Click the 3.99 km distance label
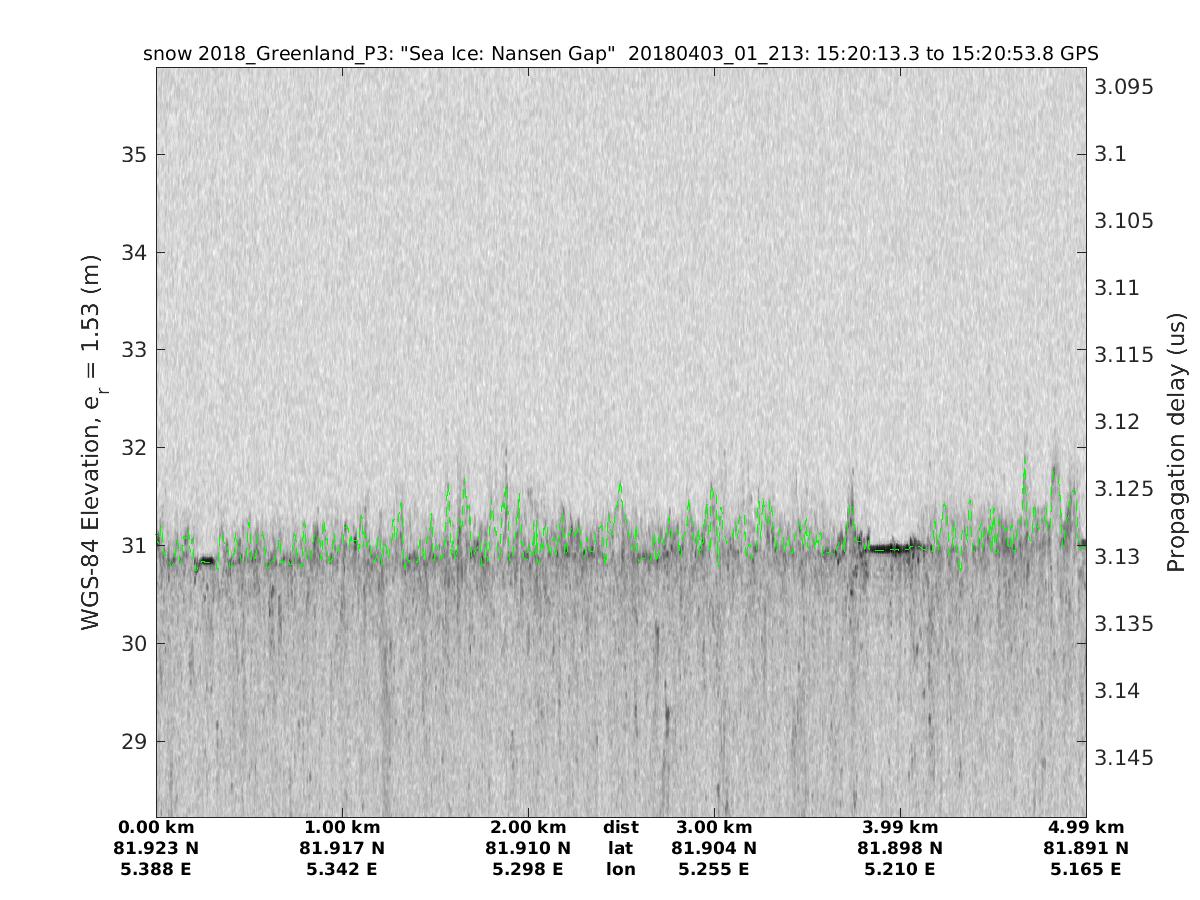The width and height of the screenshot is (1200, 900). point(900,827)
